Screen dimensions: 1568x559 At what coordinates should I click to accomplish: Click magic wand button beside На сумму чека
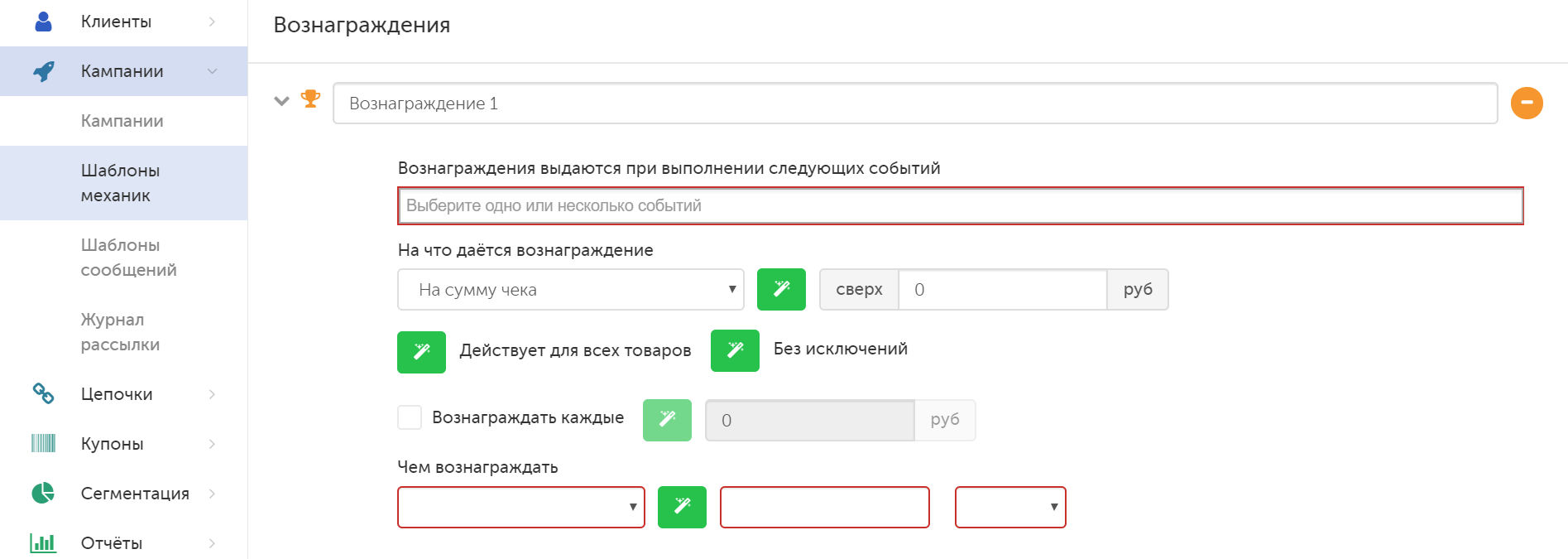pyautogui.click(x=781, y=289)
